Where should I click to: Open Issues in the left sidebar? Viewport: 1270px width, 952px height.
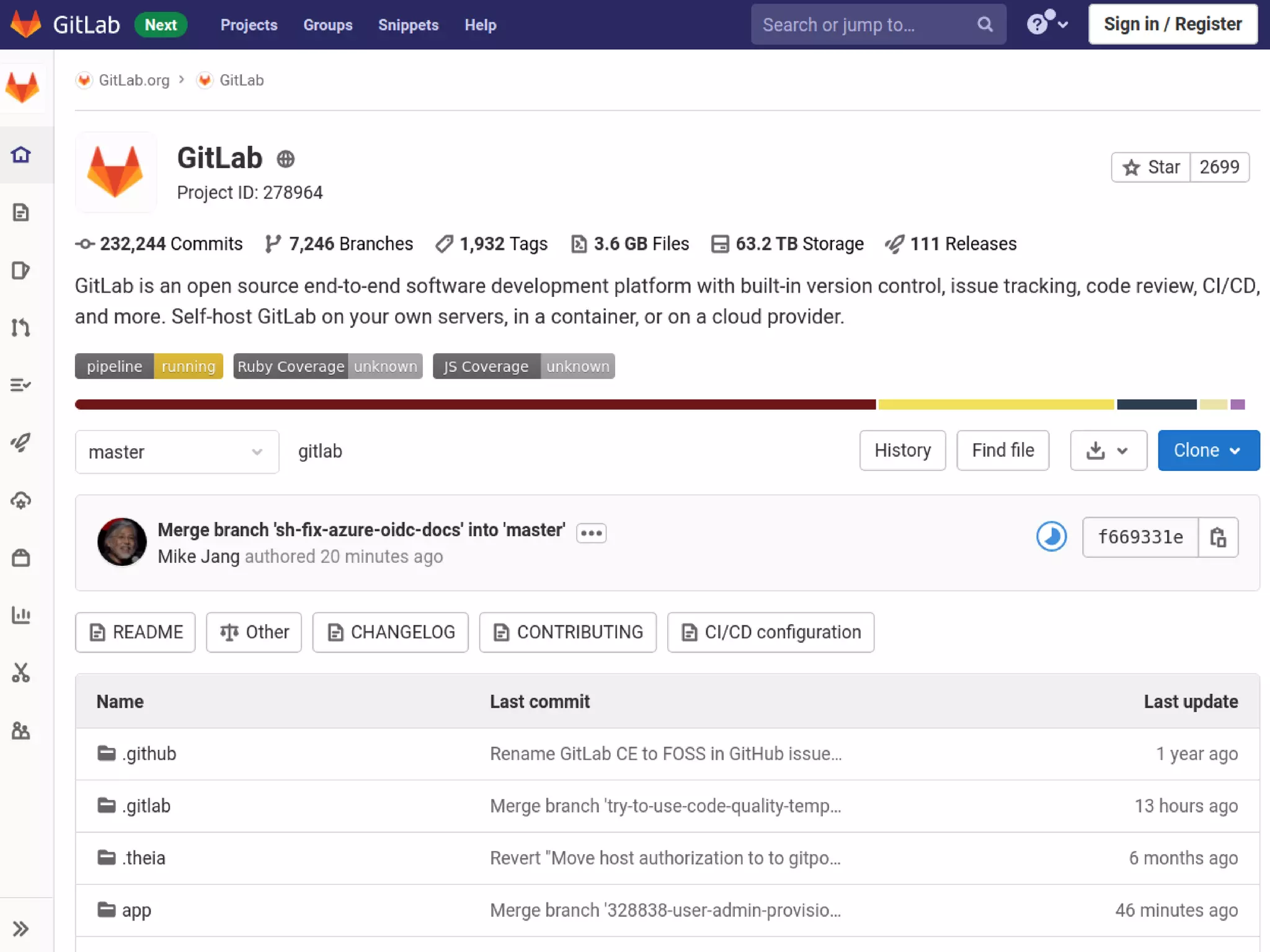point(21,270)
